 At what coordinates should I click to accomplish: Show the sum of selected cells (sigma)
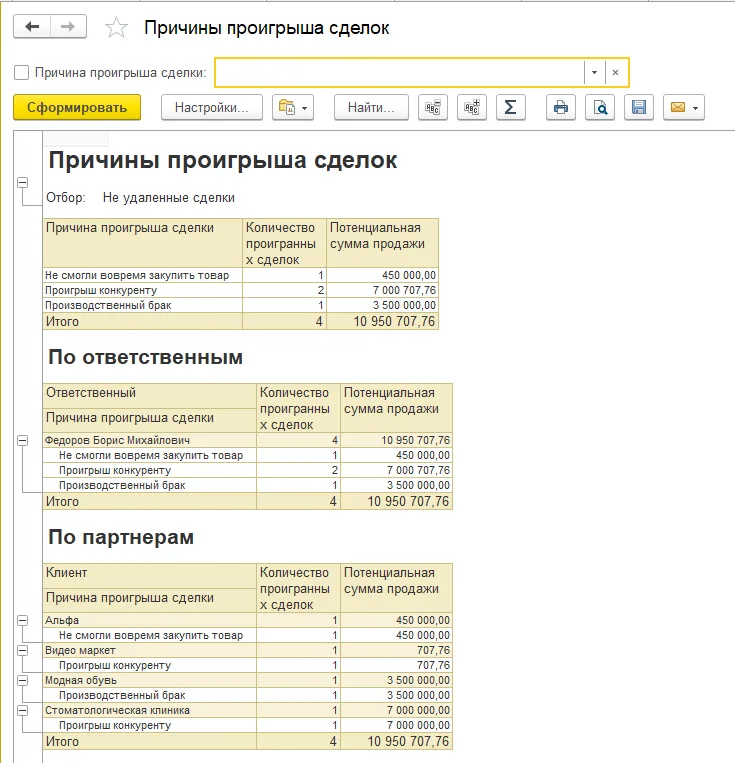click(511, 107)
